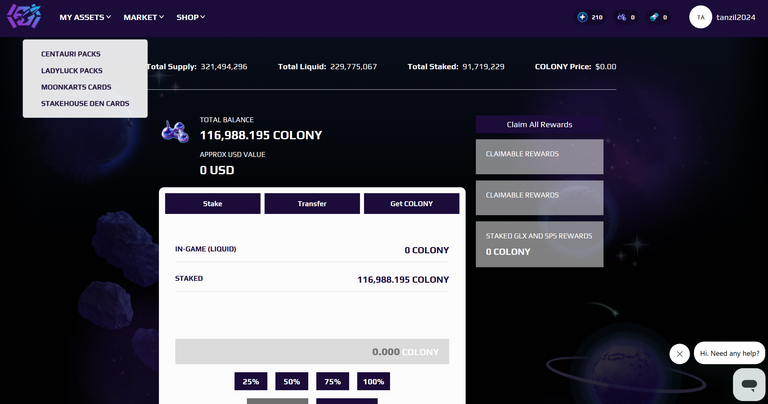This screenshot has height=404, width=768.
Task: Click the second CLAIMABLE REWARDS card
Action: [539, 198]
